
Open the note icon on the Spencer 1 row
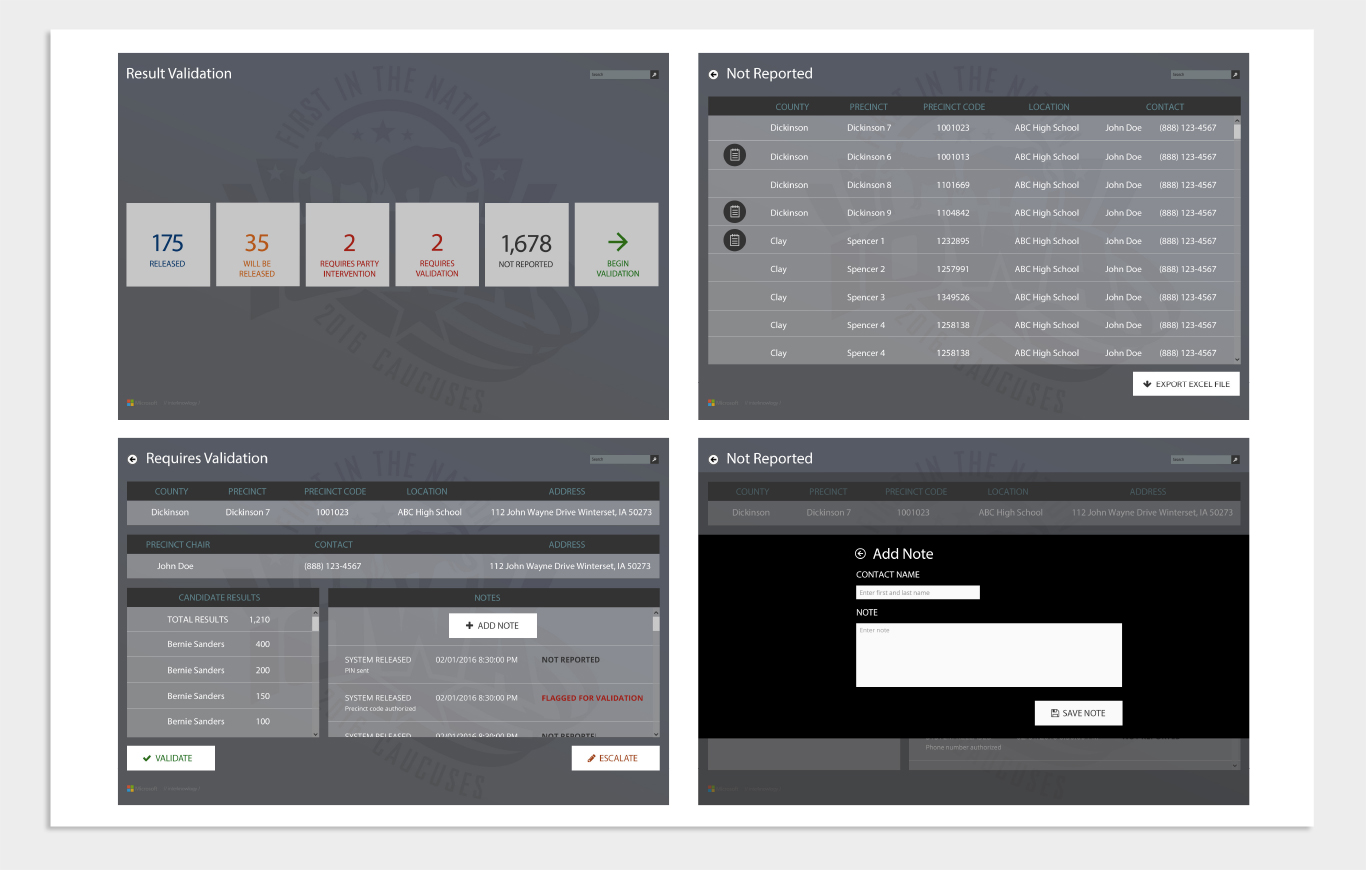[734, 240]
